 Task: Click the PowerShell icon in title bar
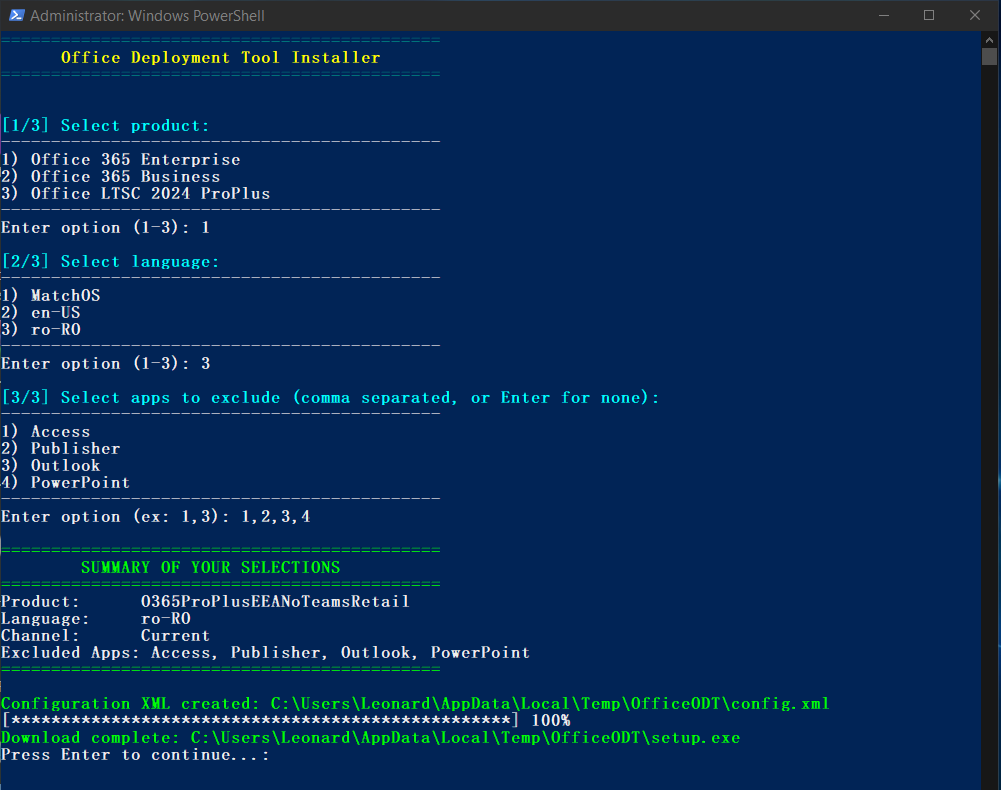17,15
